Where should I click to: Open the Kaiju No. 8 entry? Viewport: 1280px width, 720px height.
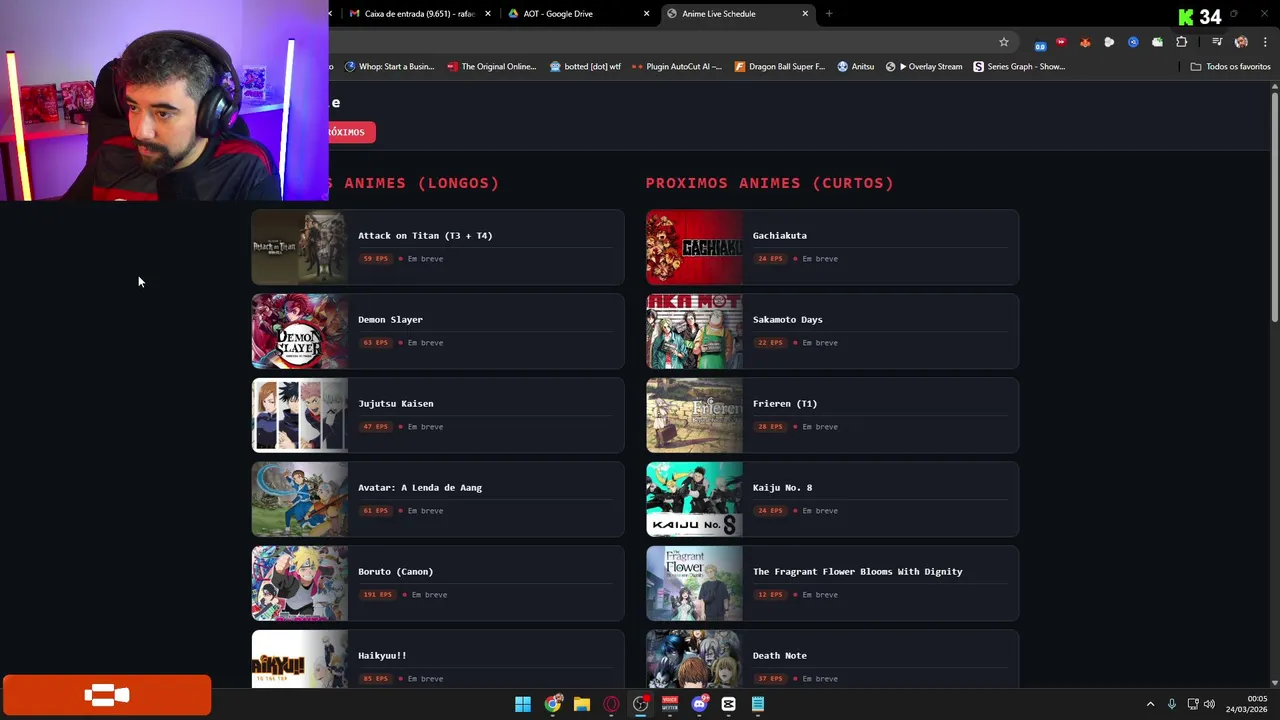tap(832, 499)
